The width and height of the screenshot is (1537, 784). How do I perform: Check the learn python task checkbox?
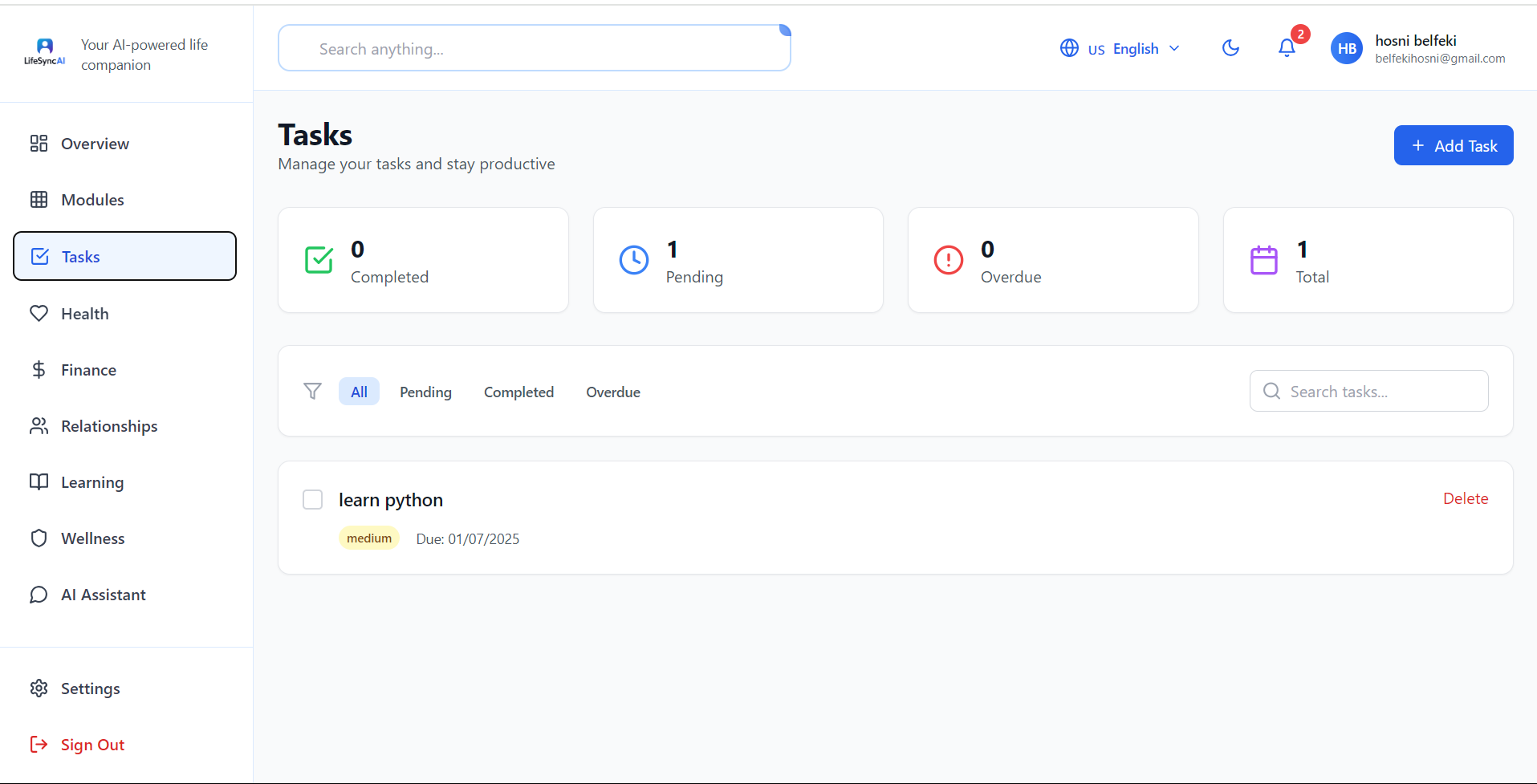click(312, 499)
